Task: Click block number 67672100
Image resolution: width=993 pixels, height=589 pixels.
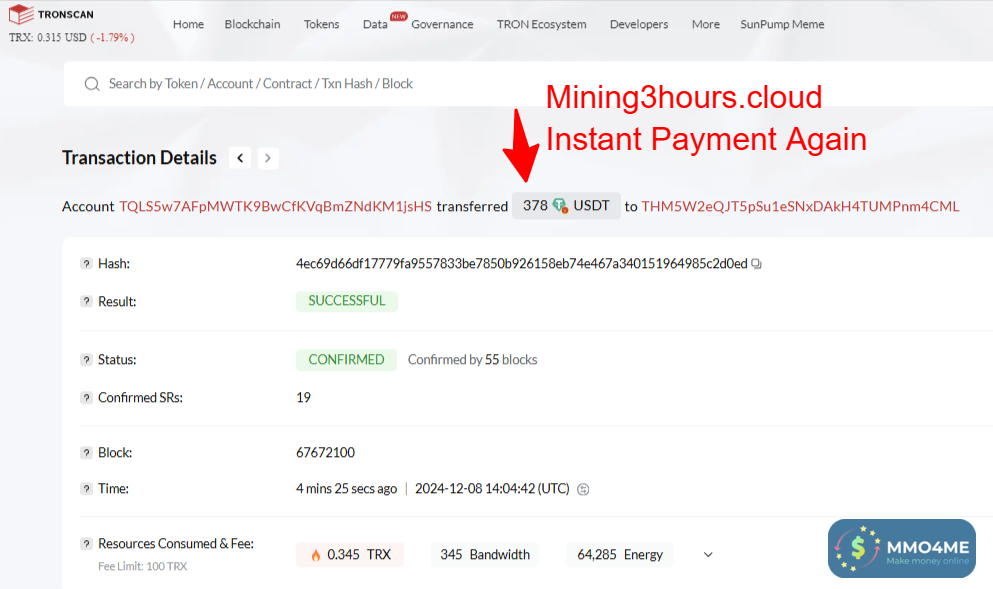Action: coord(326,453)
